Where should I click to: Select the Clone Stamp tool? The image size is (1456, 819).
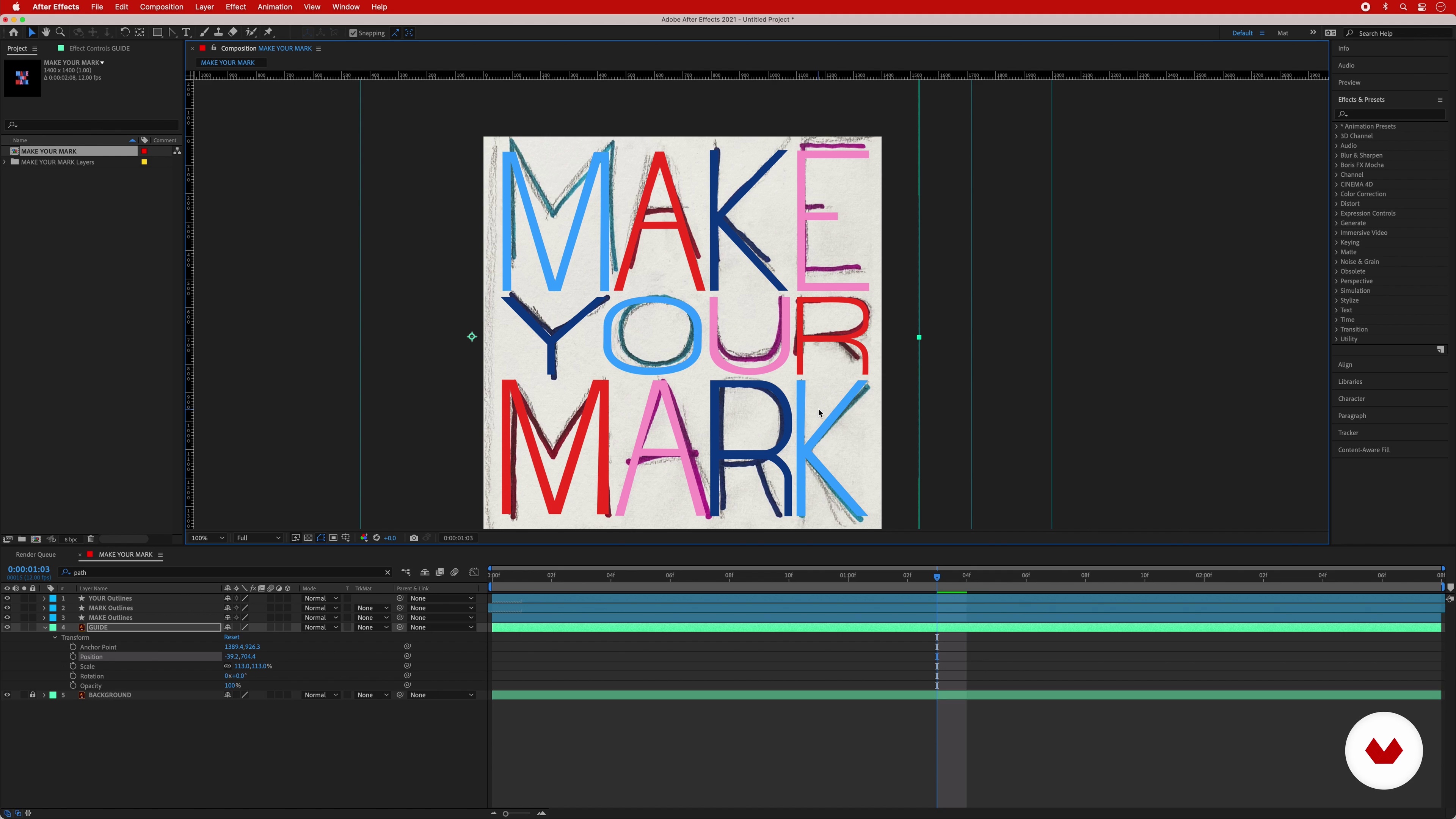(x=218, y=33)
